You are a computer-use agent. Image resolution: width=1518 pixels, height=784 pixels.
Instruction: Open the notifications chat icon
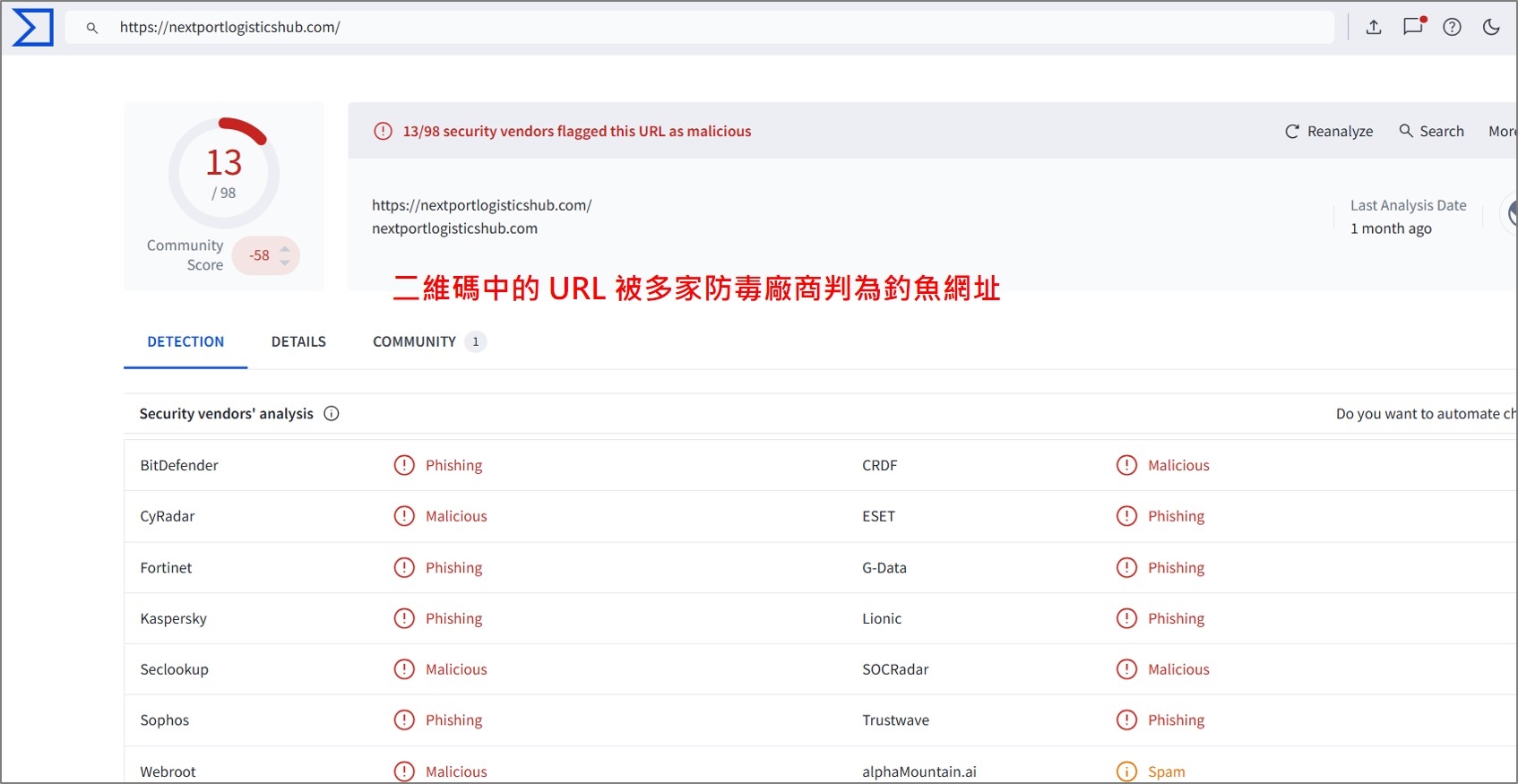coord(1413,26)
